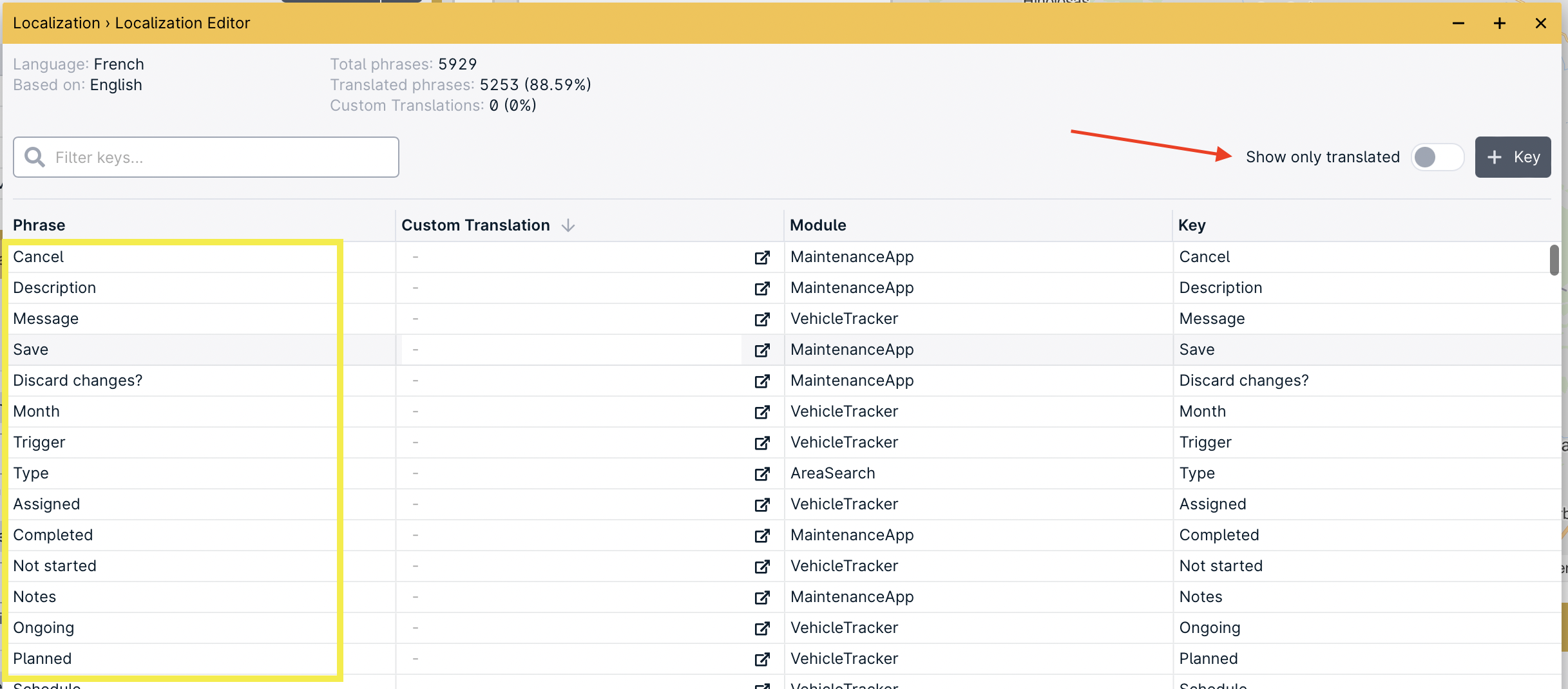The width and height of the screenshot is (1568, 689).
Task: Click the vertical scrollbar thumb of the table
Action: (1554, 260)
